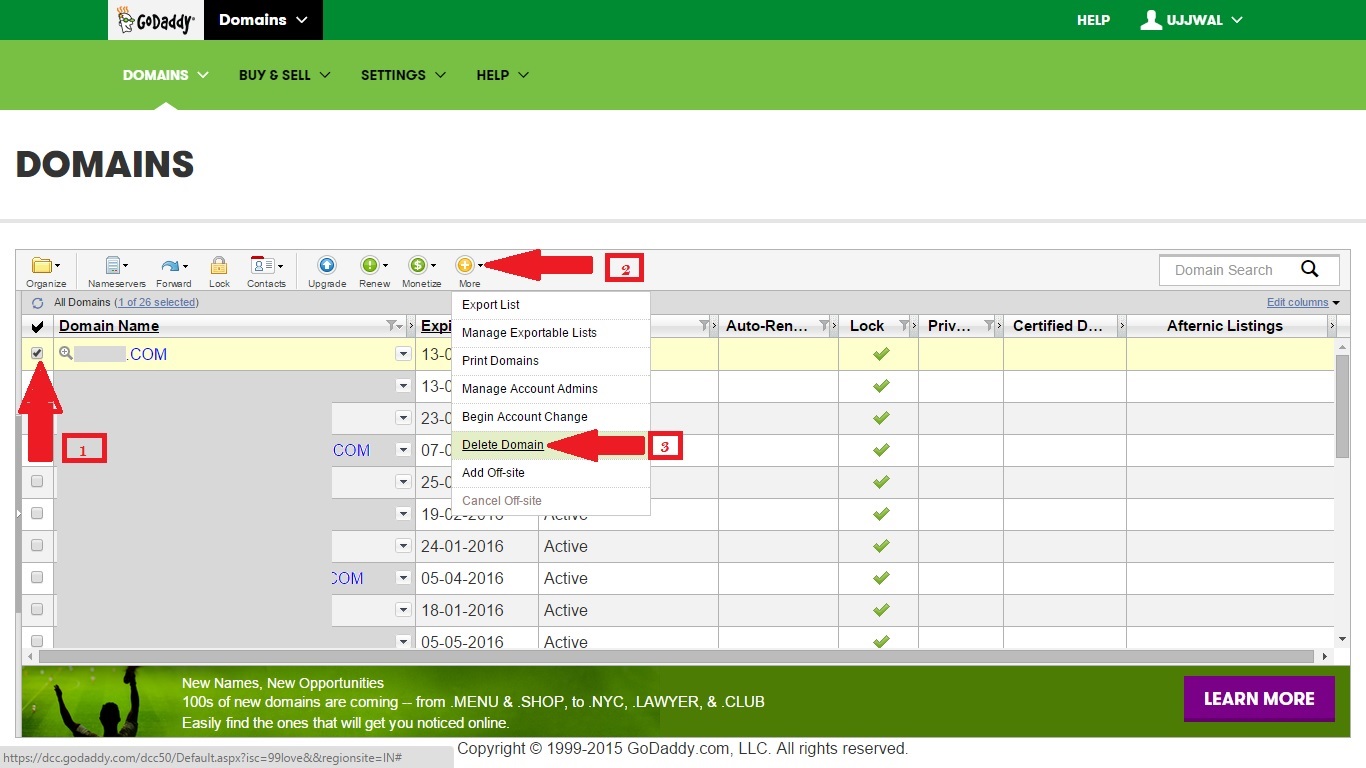Check the checkbox in the 25-0 expiry row
Viewport: 1366px width, 768px height.
[x=37, y=481]
